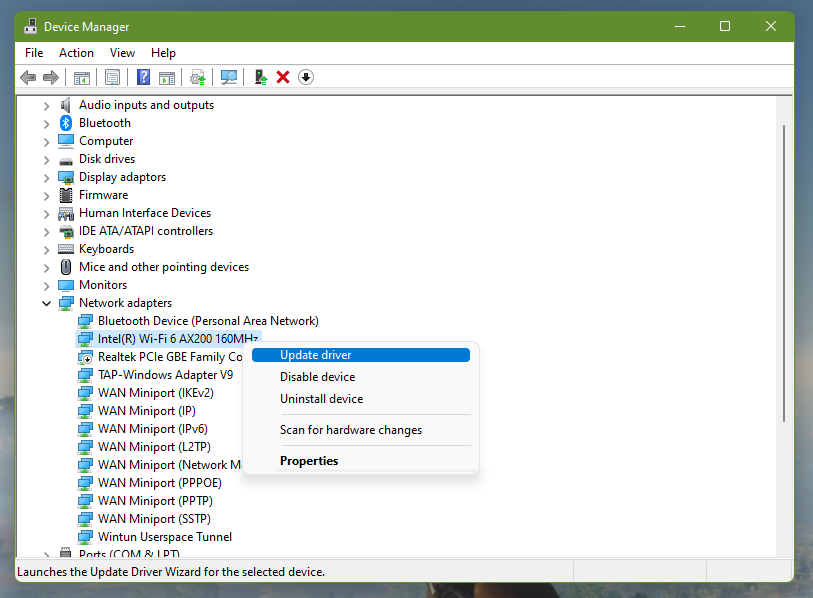This screenshot has width=813, height=598.
Task: Choose Properties from the context menu
Action: (361, 461)
